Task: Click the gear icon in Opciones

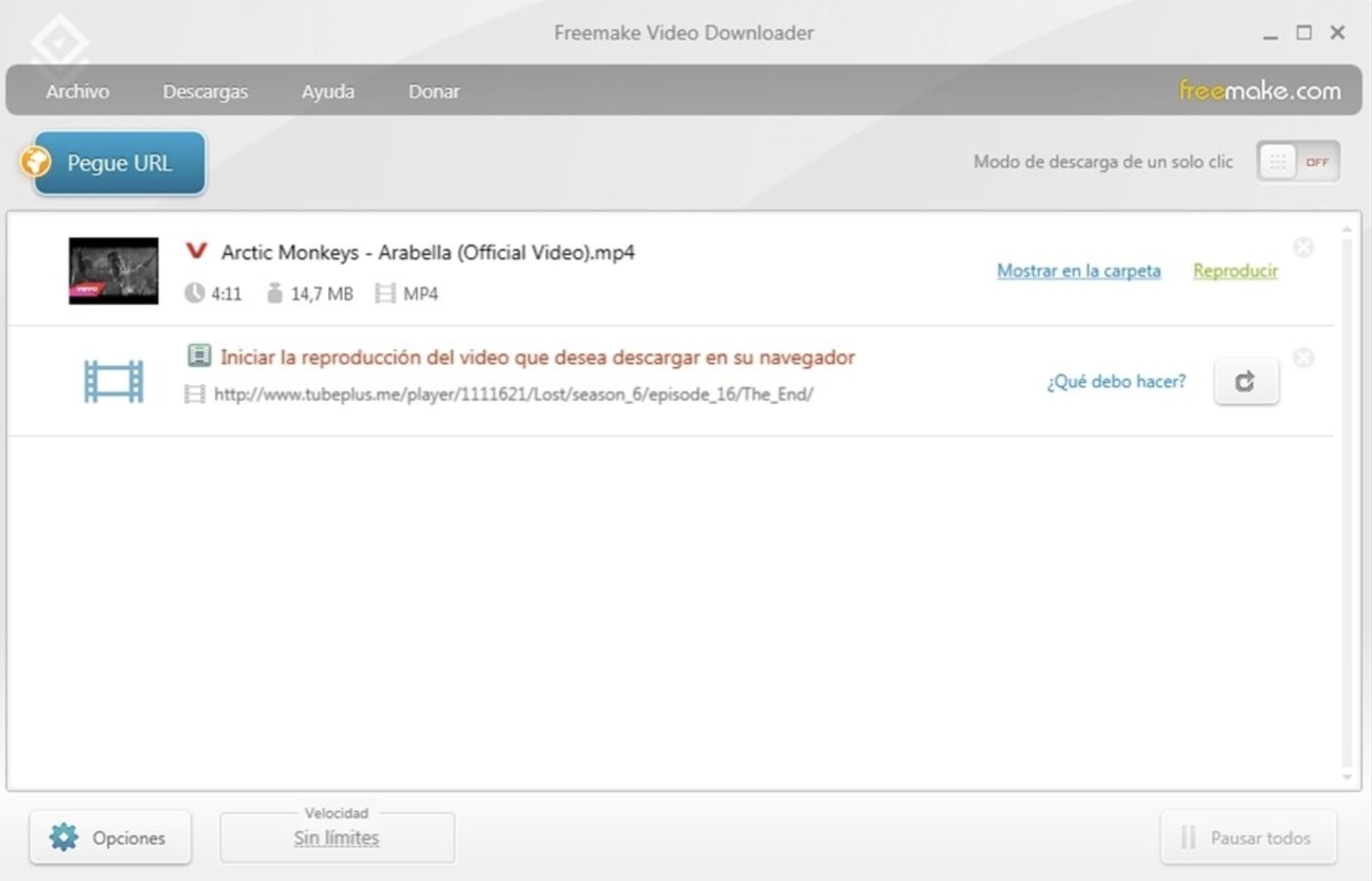Action: point(64,837)
